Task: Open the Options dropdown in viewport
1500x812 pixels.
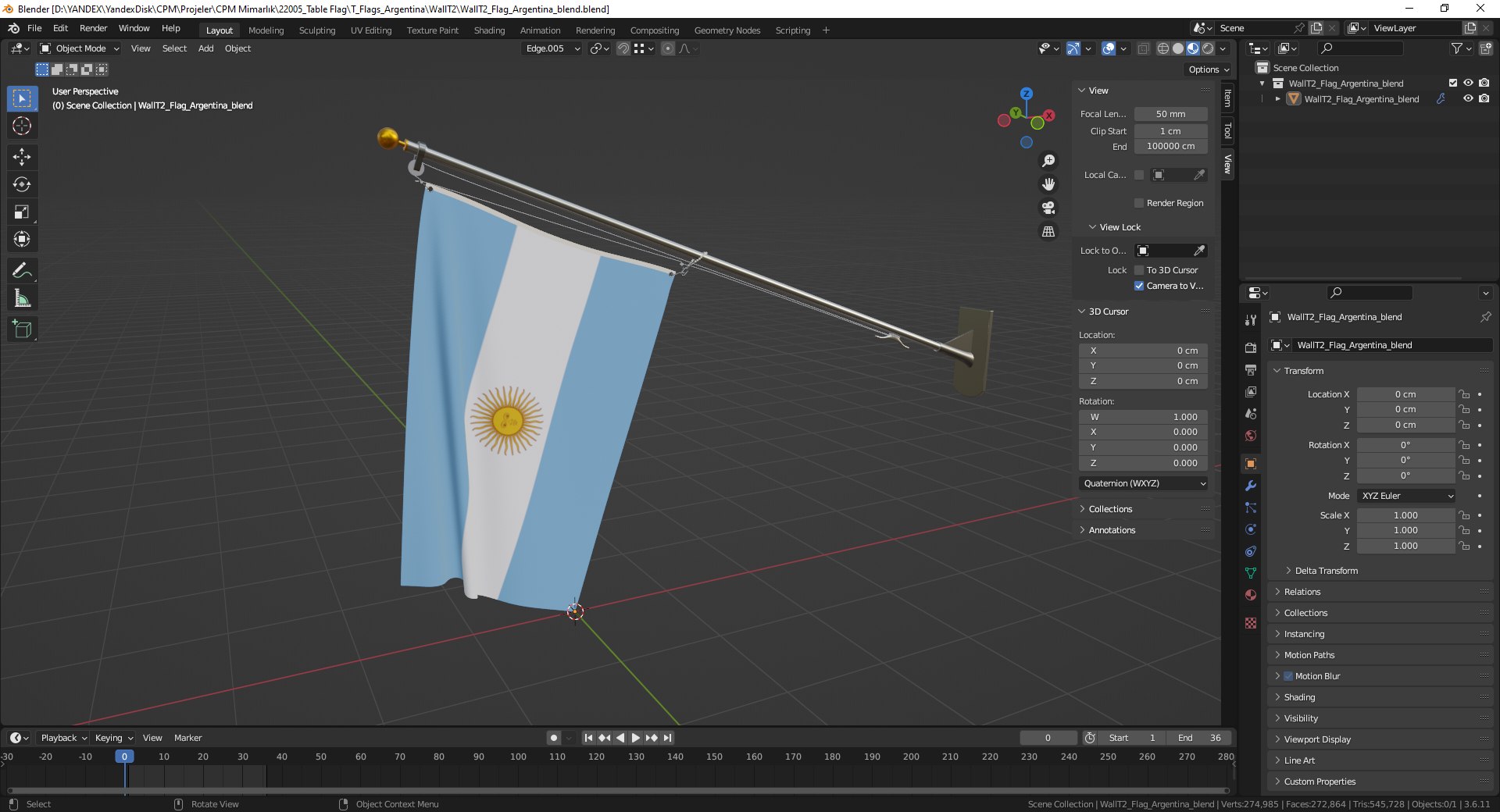Action: (1208, 69)
